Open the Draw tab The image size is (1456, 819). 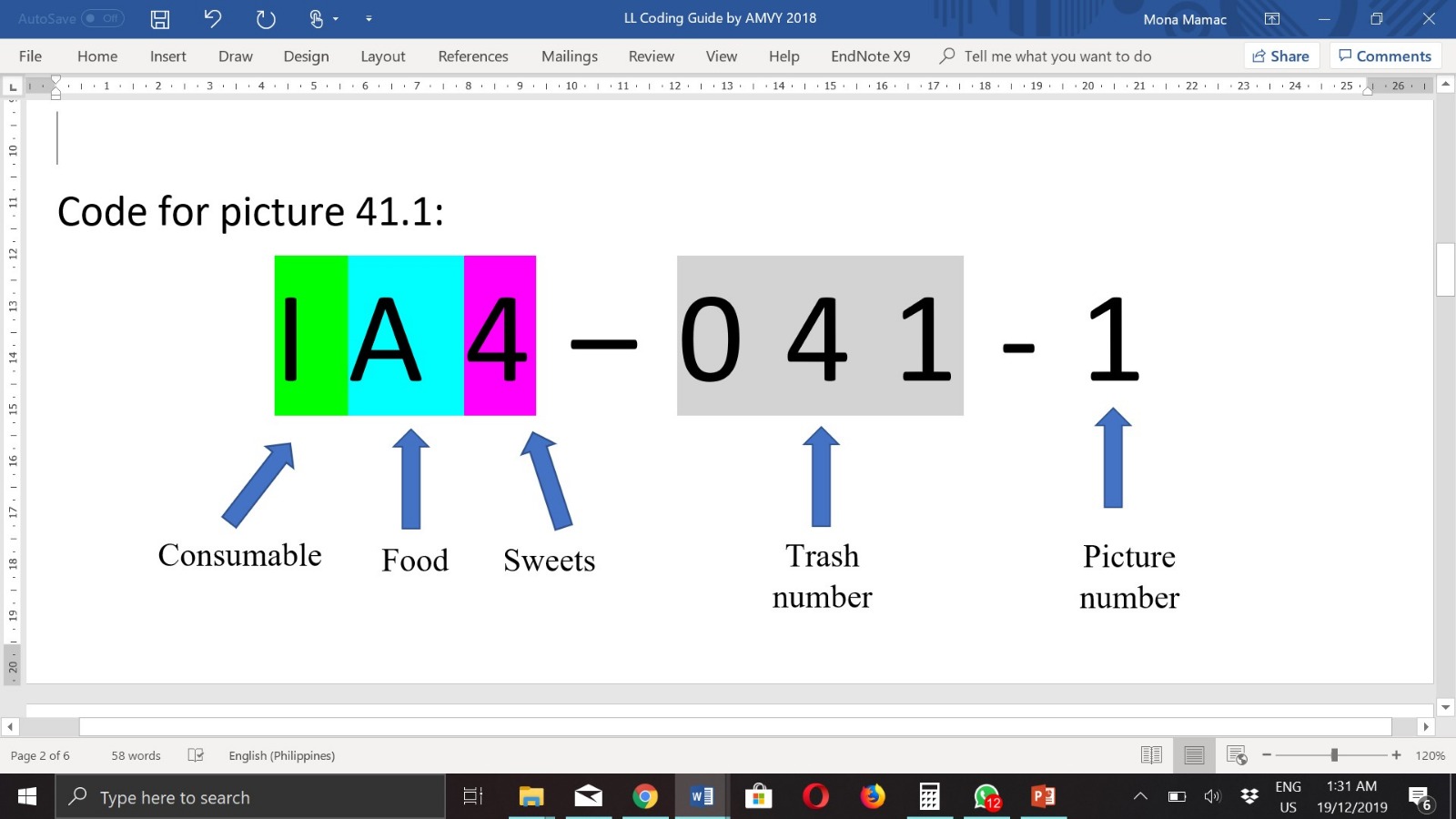point(236,56)
